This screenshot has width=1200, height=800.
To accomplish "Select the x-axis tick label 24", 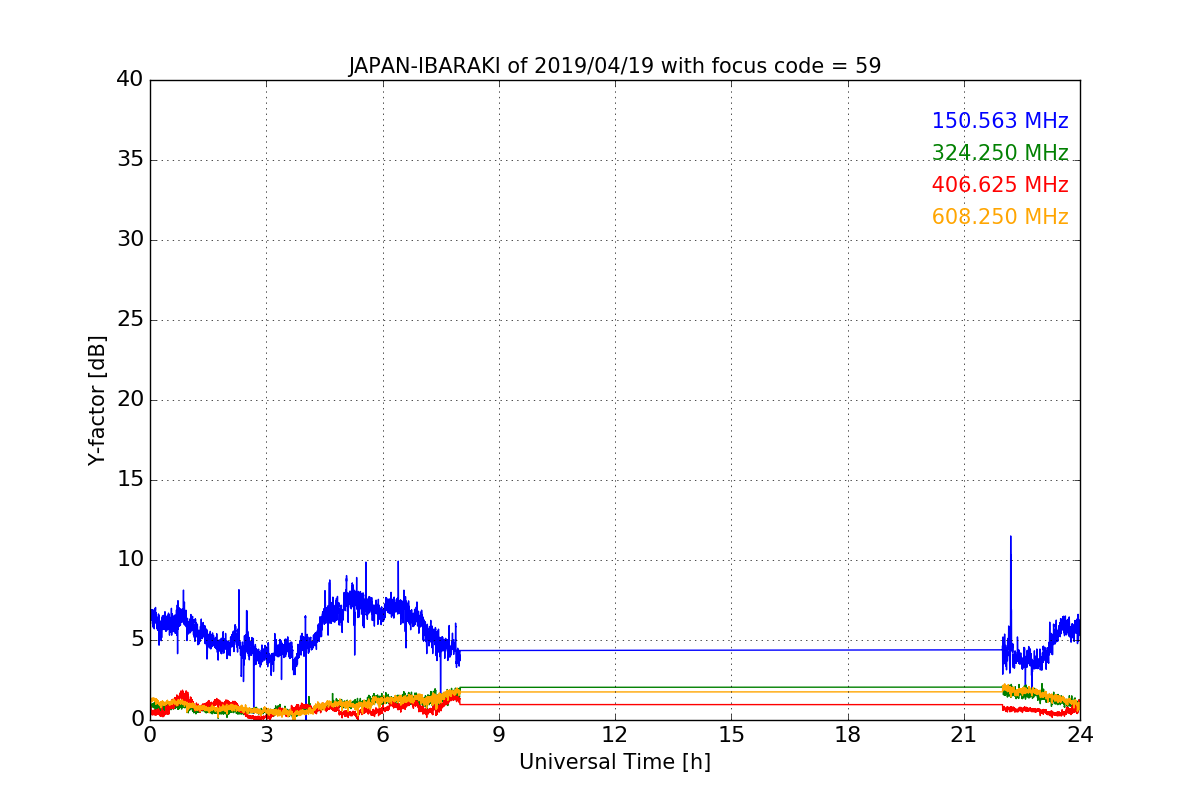I will [x=1080, y=734].
